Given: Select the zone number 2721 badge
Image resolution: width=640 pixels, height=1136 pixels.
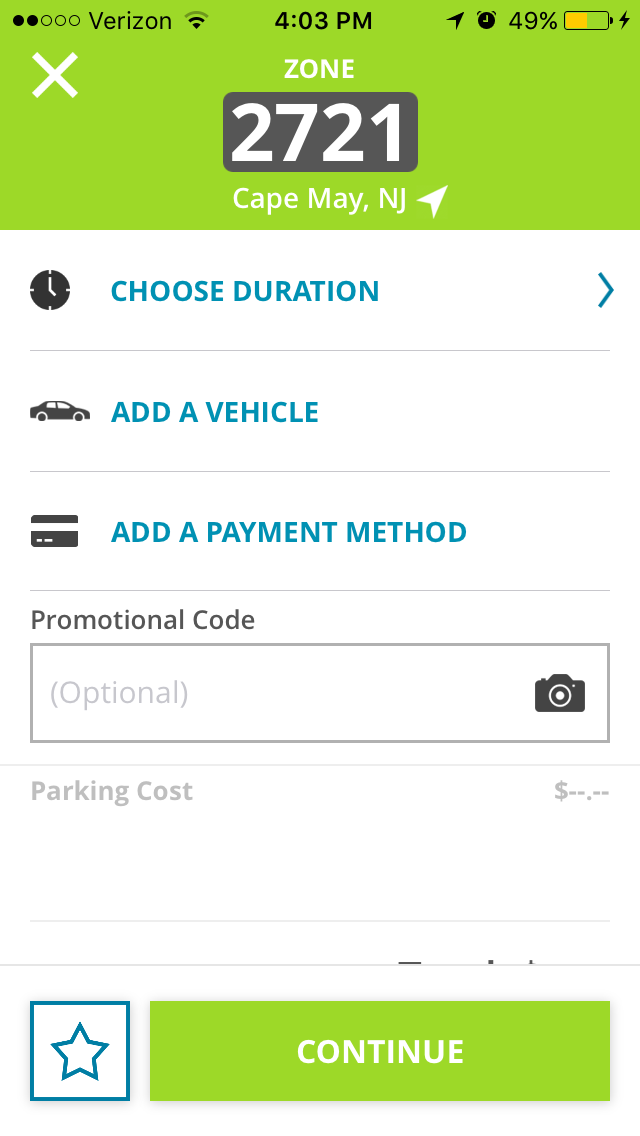Looking at the screenshot, I should click(320, 131).
